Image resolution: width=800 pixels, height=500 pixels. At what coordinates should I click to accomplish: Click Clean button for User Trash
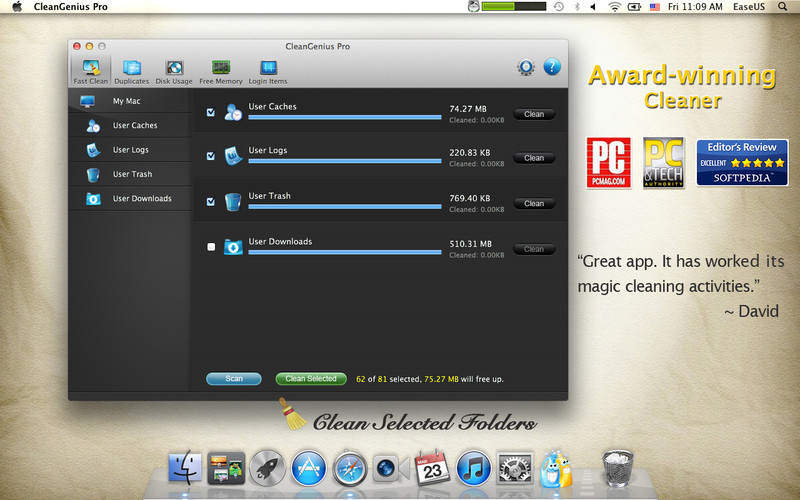(534, 204)
